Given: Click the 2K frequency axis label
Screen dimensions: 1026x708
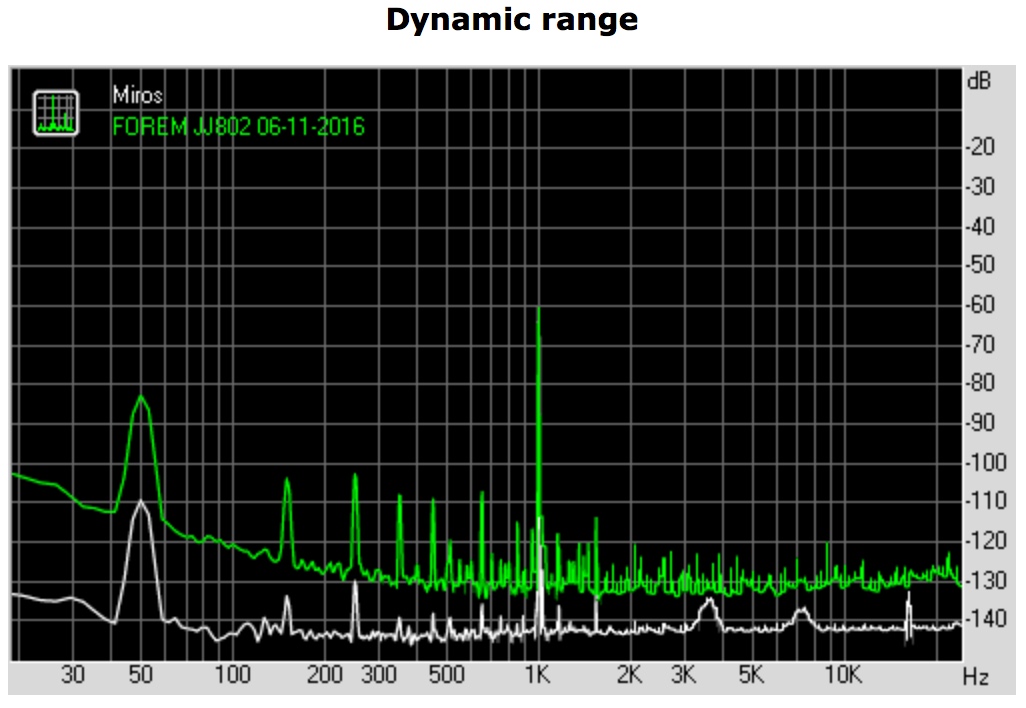Looking at the screenshot, I should (630, 675).
